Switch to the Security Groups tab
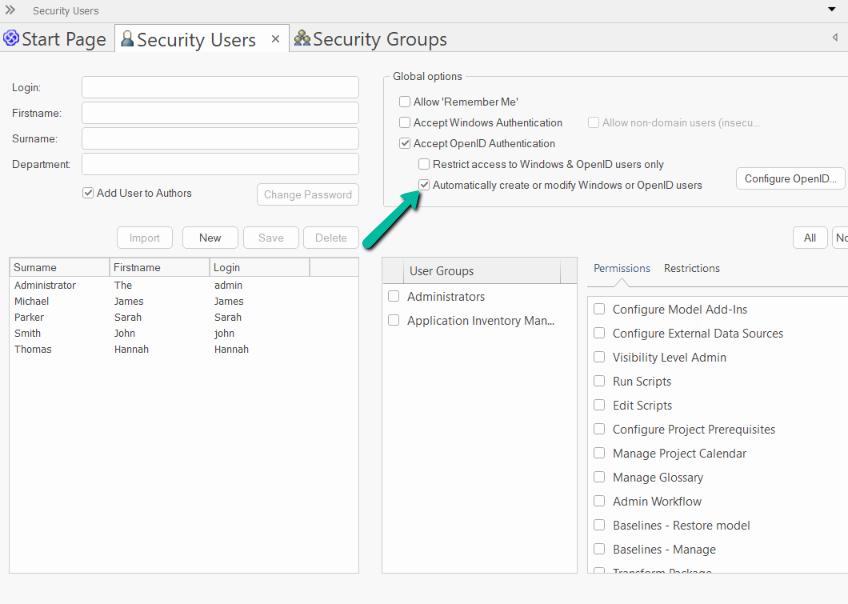Viewport: 848px width, 604px height. click(370, 39)
